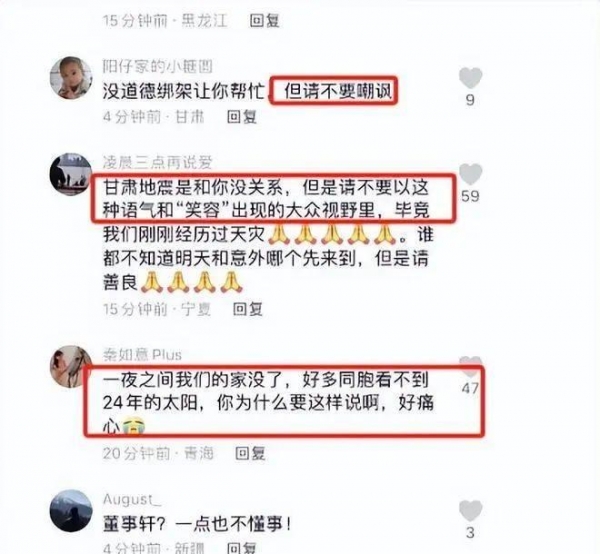Like the comment by 阳仔家的小铤圆
This screenshot has width=600, height=554.
(470, 78)
